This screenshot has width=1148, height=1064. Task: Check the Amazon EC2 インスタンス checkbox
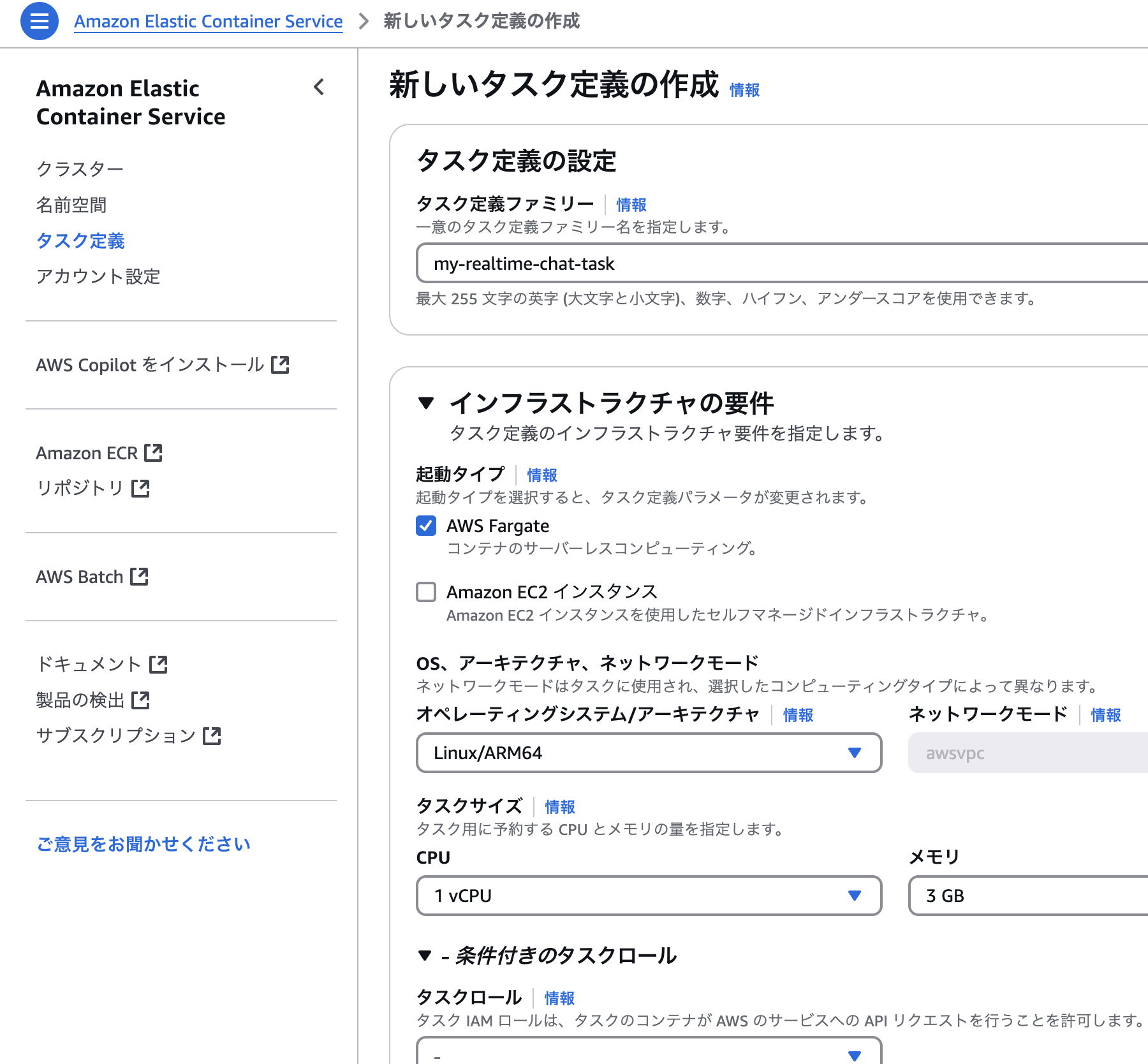point(426,592)
